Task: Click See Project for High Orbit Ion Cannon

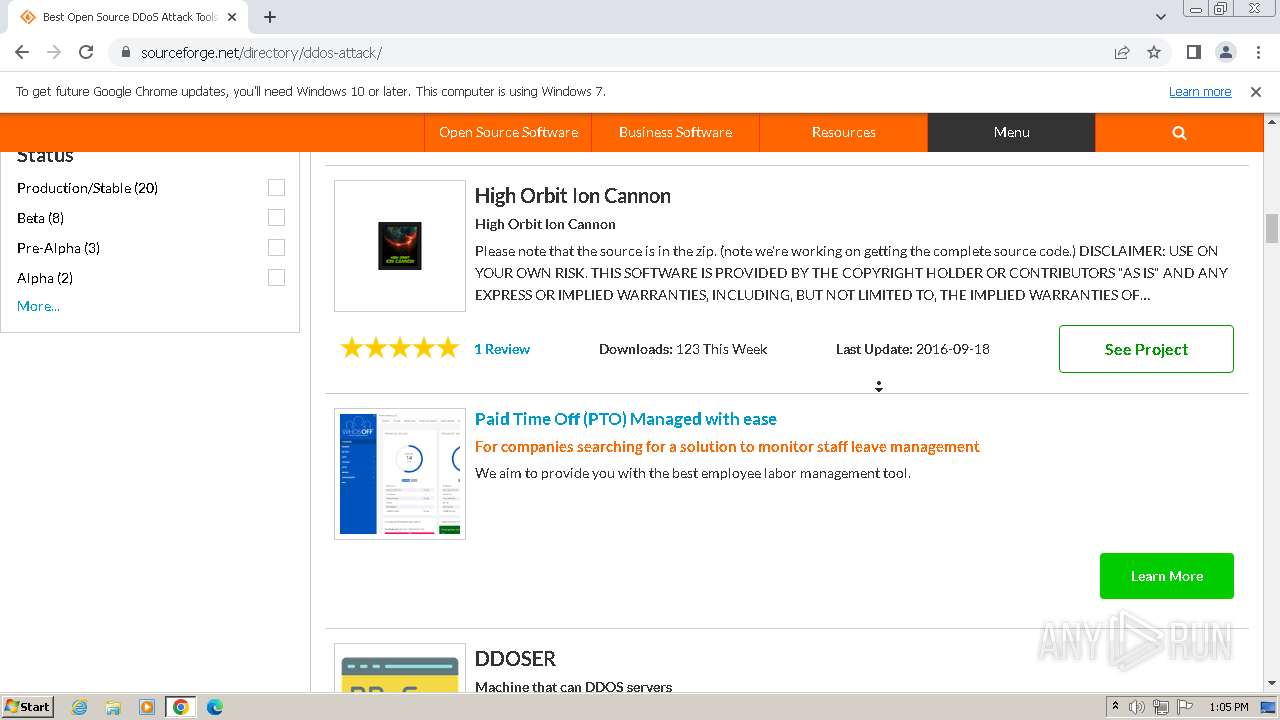Action: [x=1146, y=349]
